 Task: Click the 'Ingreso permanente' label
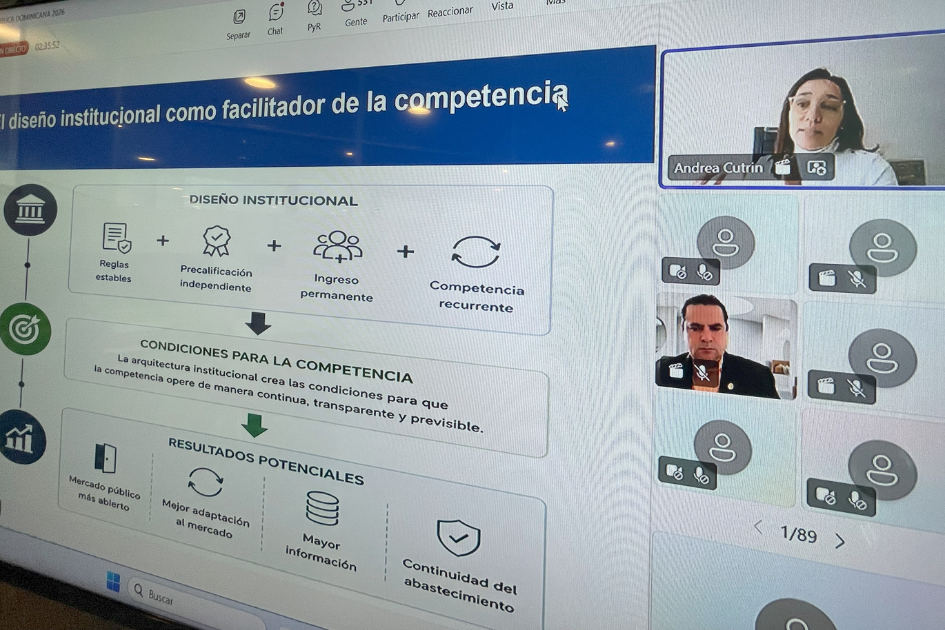tap(336, 288)
